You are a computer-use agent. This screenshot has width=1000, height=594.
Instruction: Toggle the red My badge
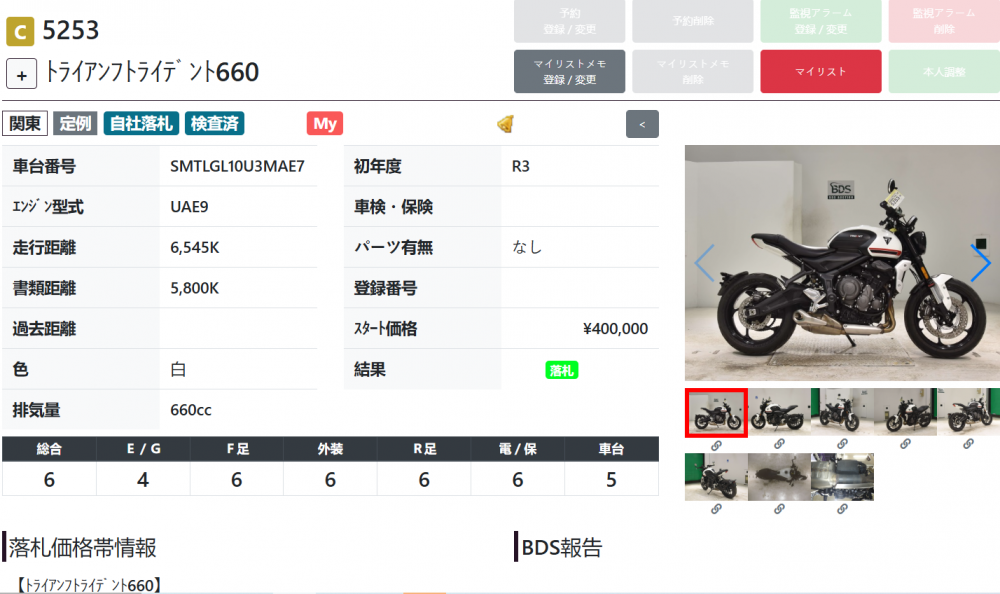325,123
